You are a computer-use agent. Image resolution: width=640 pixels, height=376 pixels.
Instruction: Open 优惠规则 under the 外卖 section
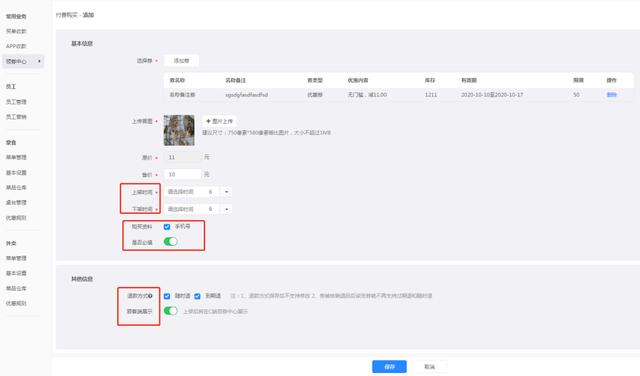click(x=16, y=303)
